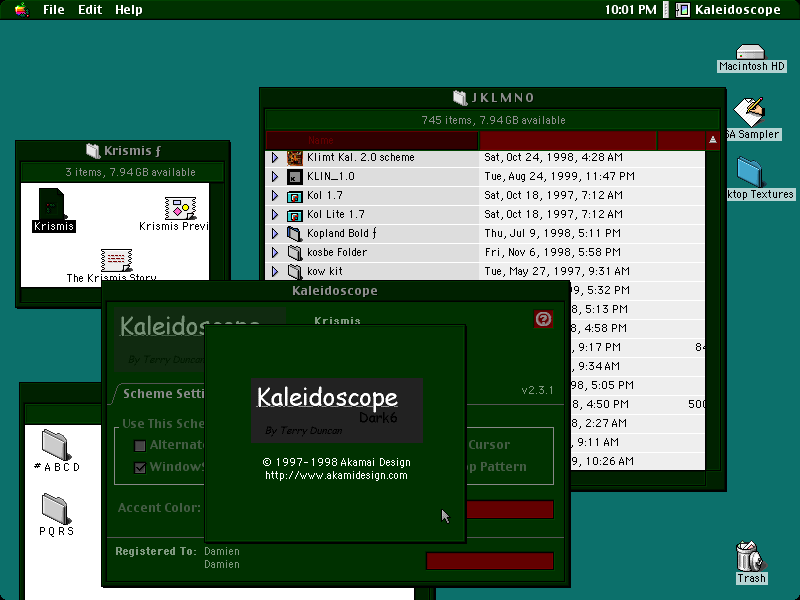Screen dimensions: 800x600
Task: Click the © 1997-1998 Akamai Design text
Action: 336,462
